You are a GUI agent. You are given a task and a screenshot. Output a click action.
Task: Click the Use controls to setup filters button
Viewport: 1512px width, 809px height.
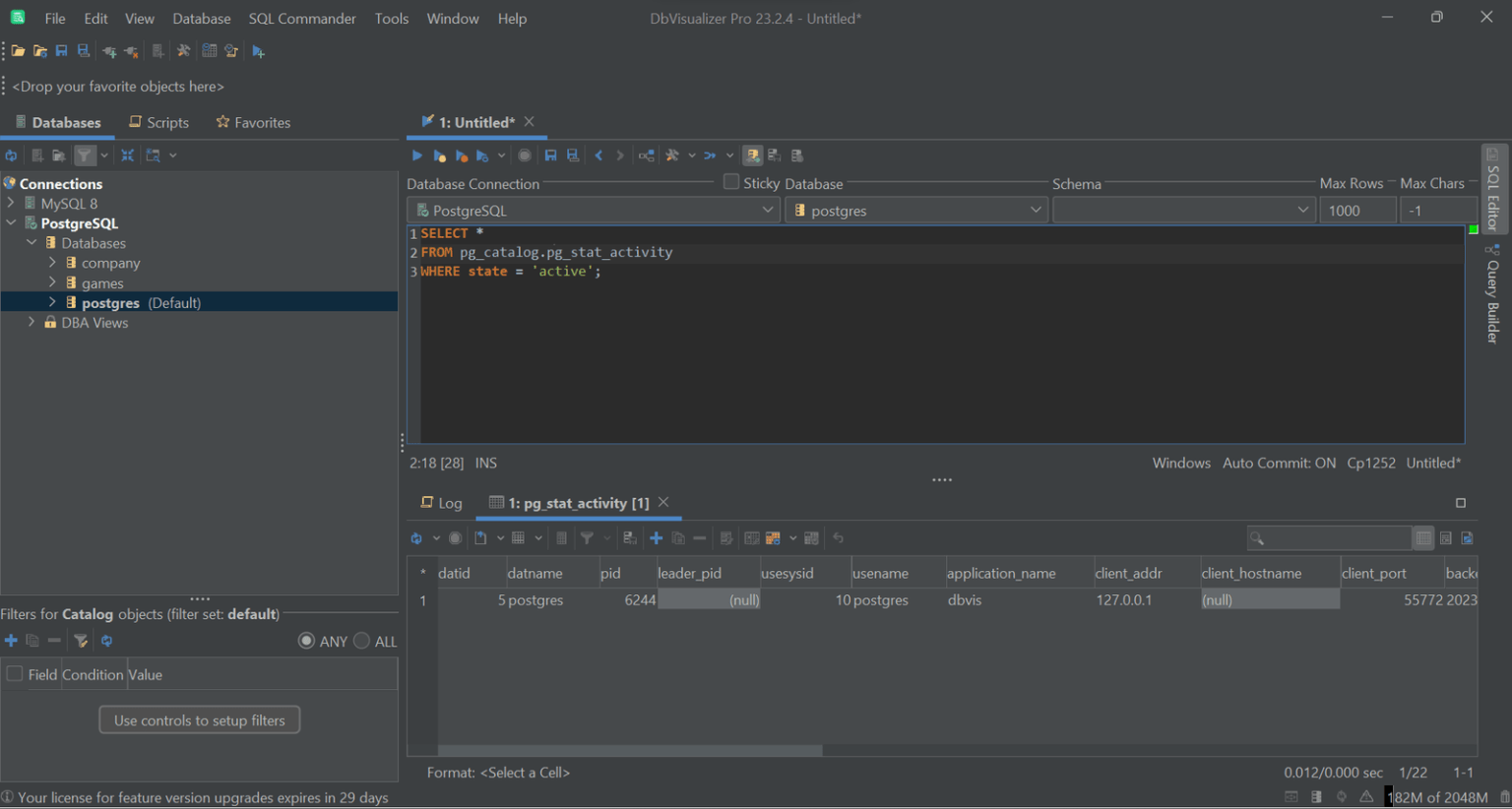point(199,719)
